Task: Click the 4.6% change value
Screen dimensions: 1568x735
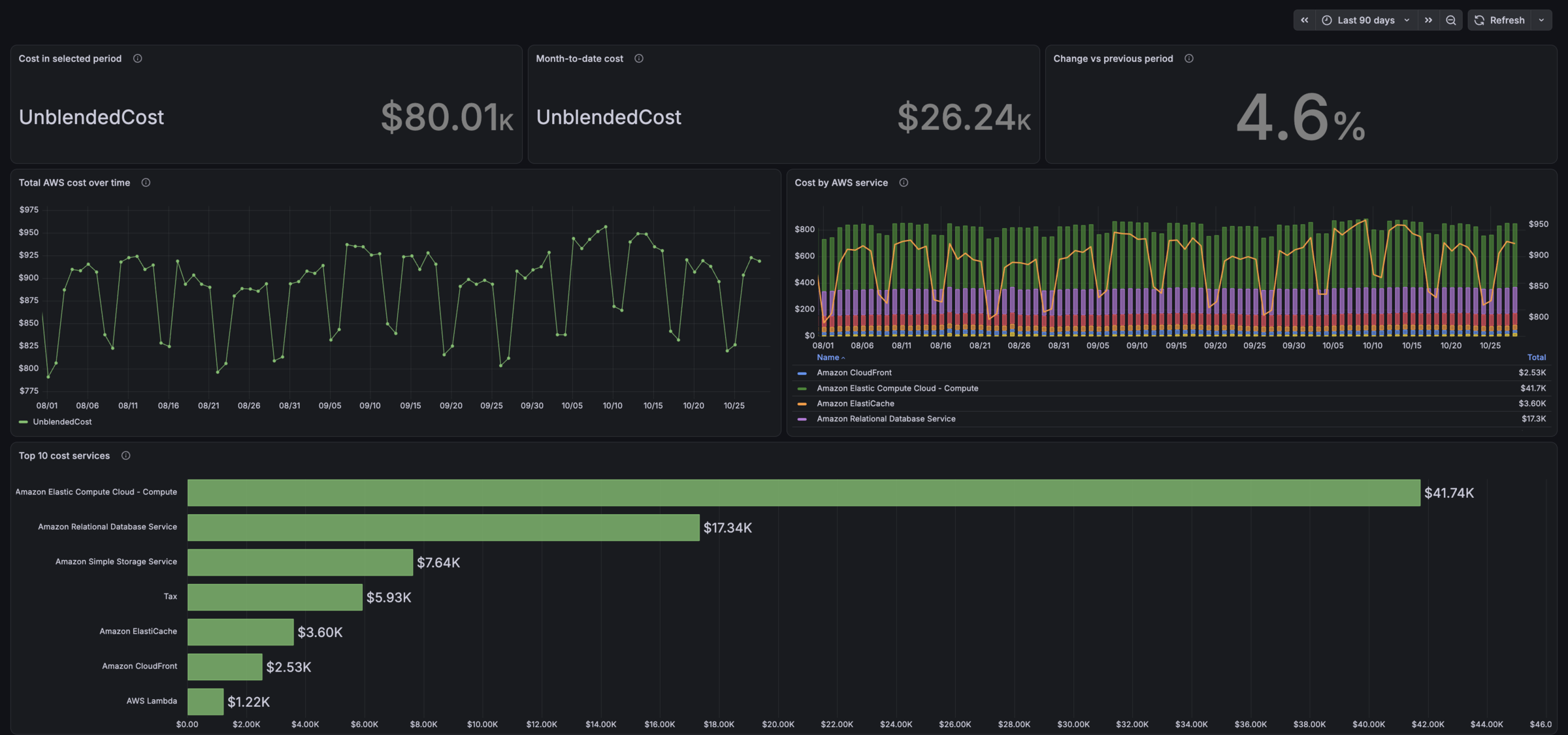Action: 1300,118
